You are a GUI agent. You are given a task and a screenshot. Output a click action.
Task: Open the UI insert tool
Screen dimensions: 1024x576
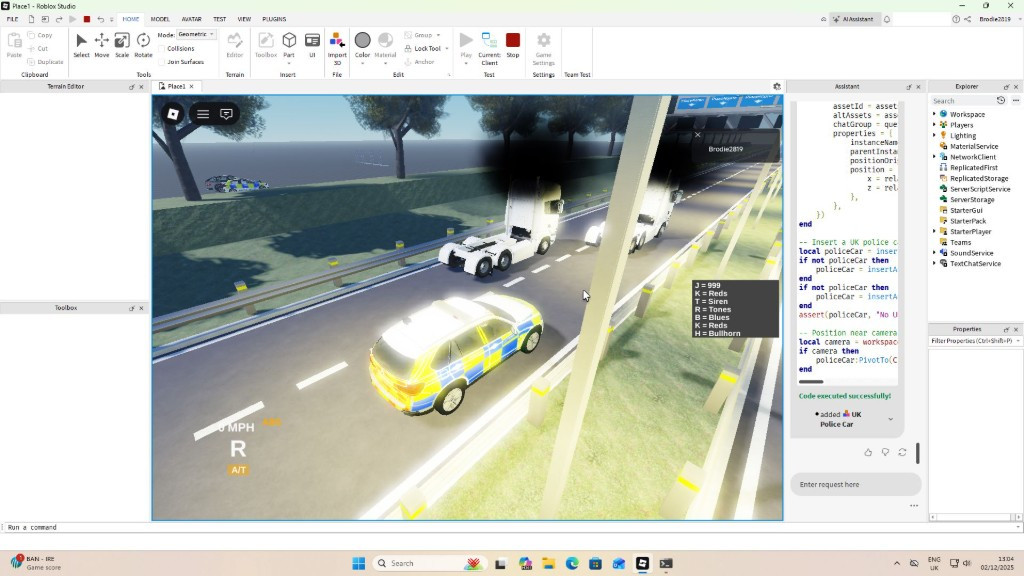point(312,44)
